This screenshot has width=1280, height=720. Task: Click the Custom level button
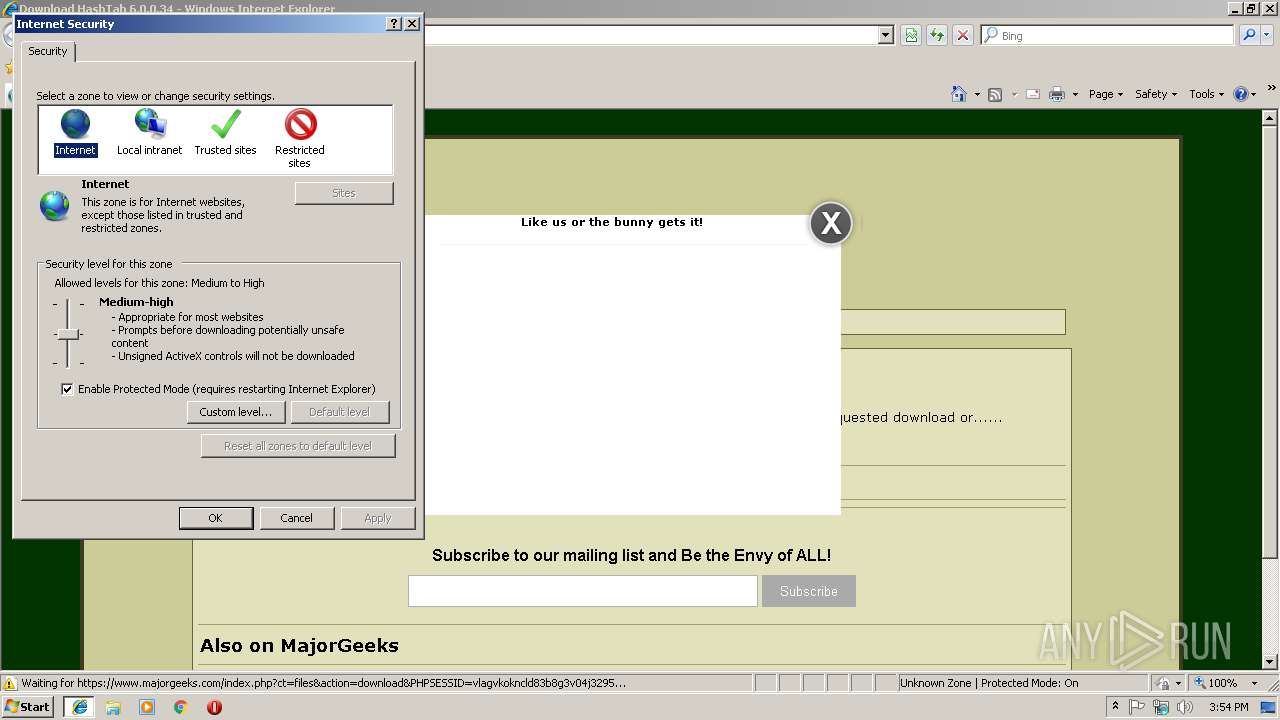pyautogui.click(x=236, y=412)
